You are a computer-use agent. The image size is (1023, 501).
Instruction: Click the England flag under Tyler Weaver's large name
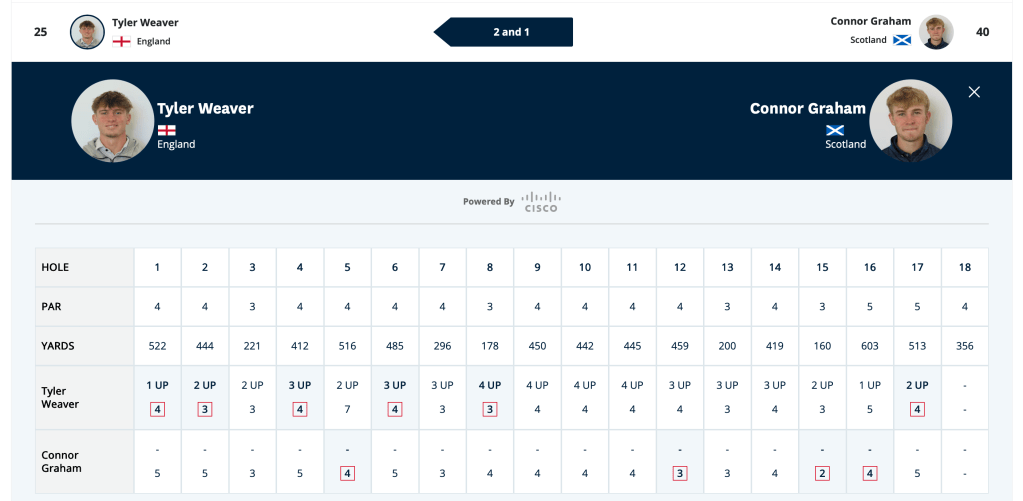166,130
